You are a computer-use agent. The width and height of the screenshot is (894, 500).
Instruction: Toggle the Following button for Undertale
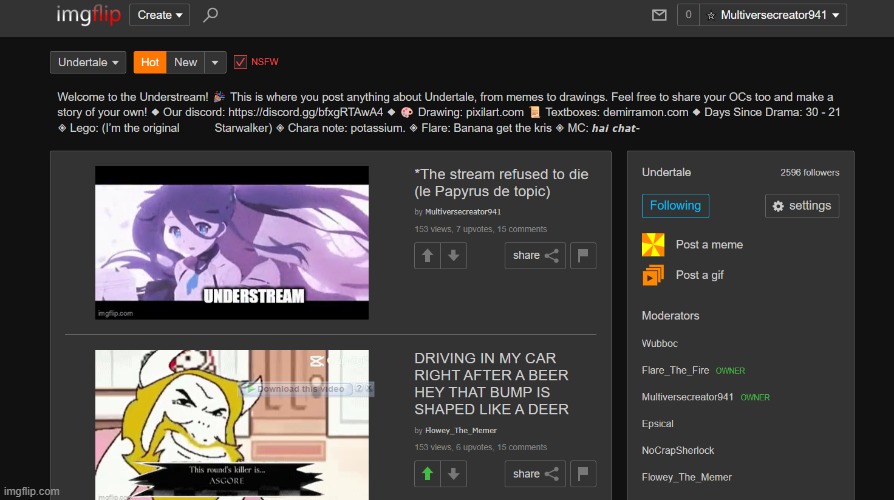pos(676,206)
